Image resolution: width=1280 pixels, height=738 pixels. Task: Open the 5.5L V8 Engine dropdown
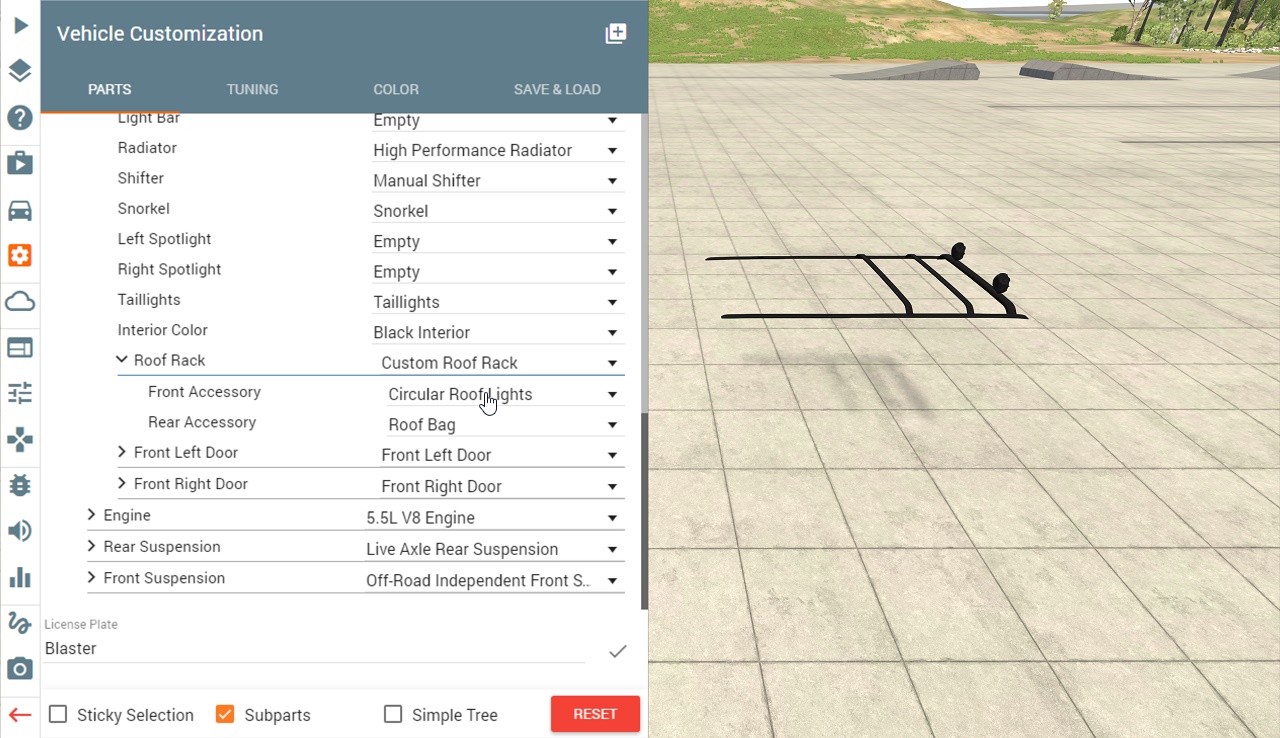(495, 518)
